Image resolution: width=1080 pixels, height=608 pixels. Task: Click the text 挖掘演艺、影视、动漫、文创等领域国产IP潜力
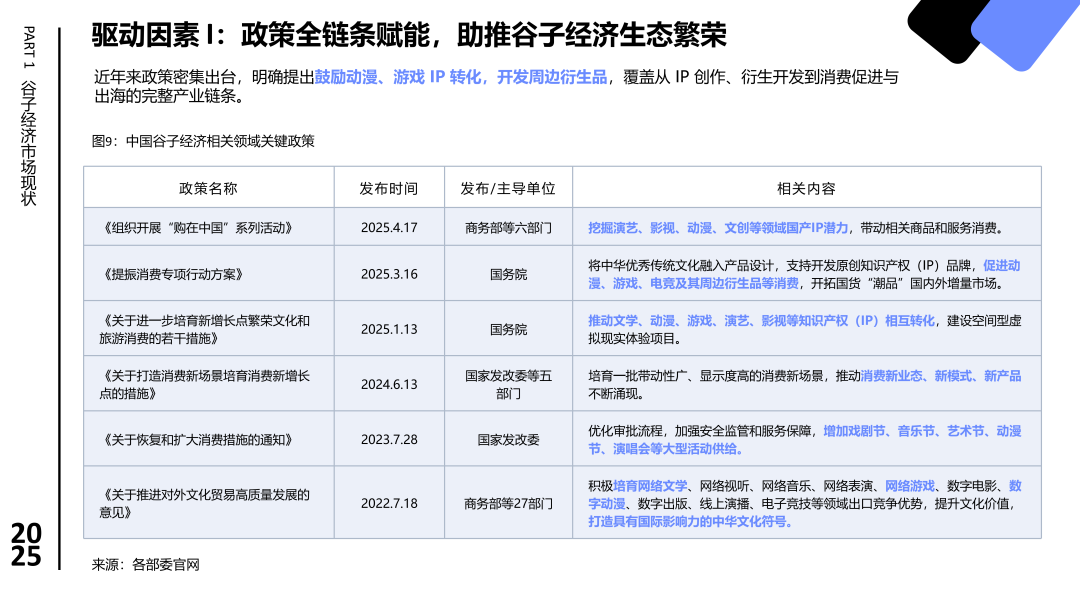(718, 228)
